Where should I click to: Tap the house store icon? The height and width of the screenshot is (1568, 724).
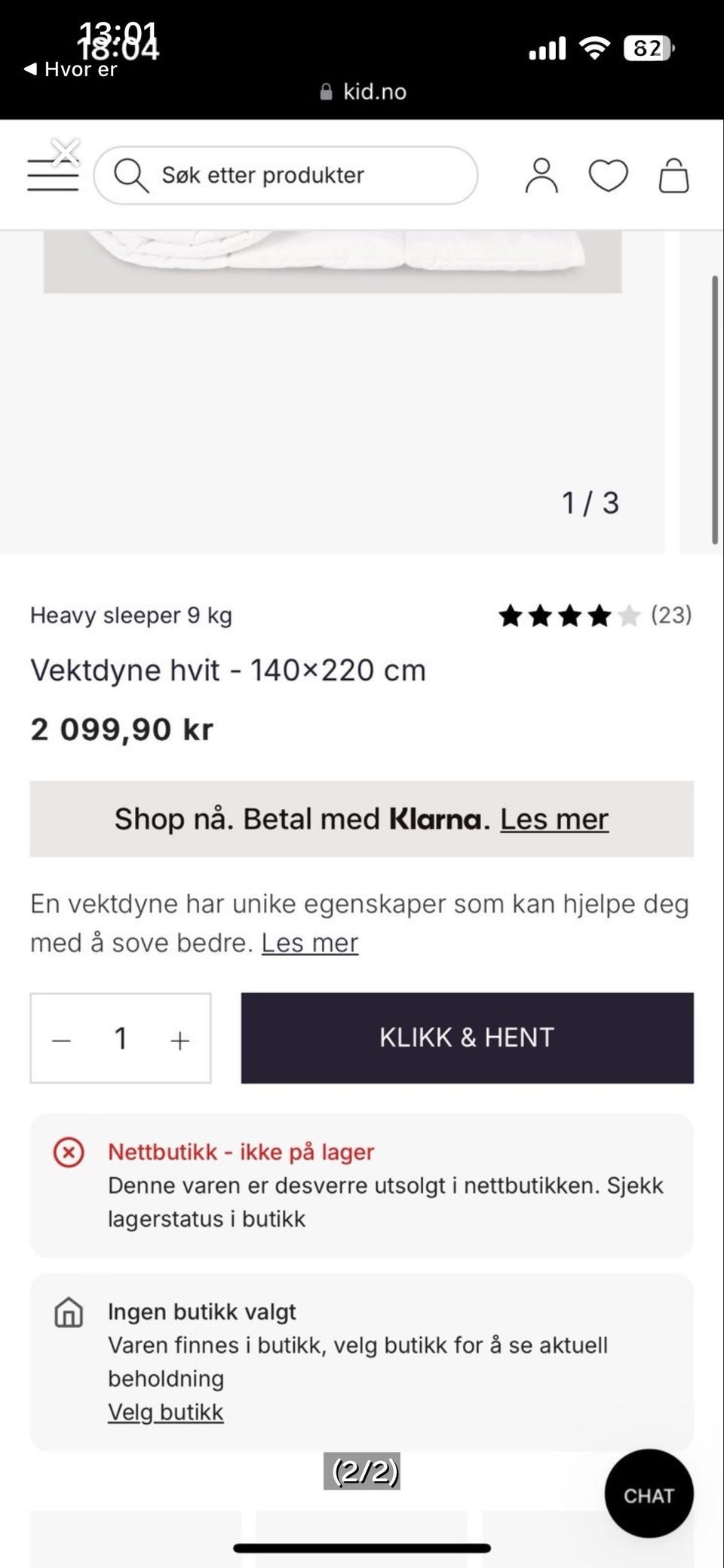(69, 1311)
